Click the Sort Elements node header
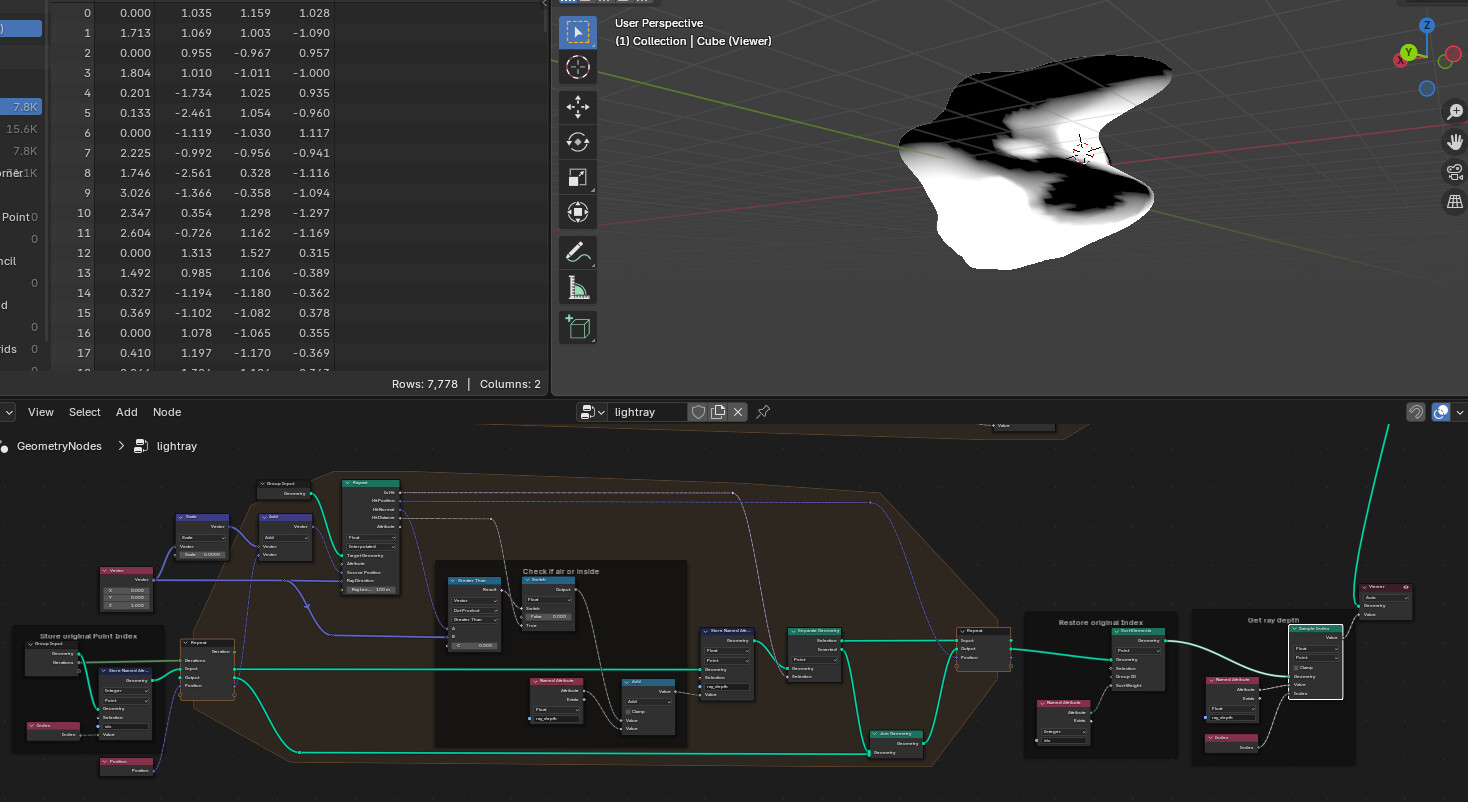1468x802 pixels. [x=1138, y=632]
